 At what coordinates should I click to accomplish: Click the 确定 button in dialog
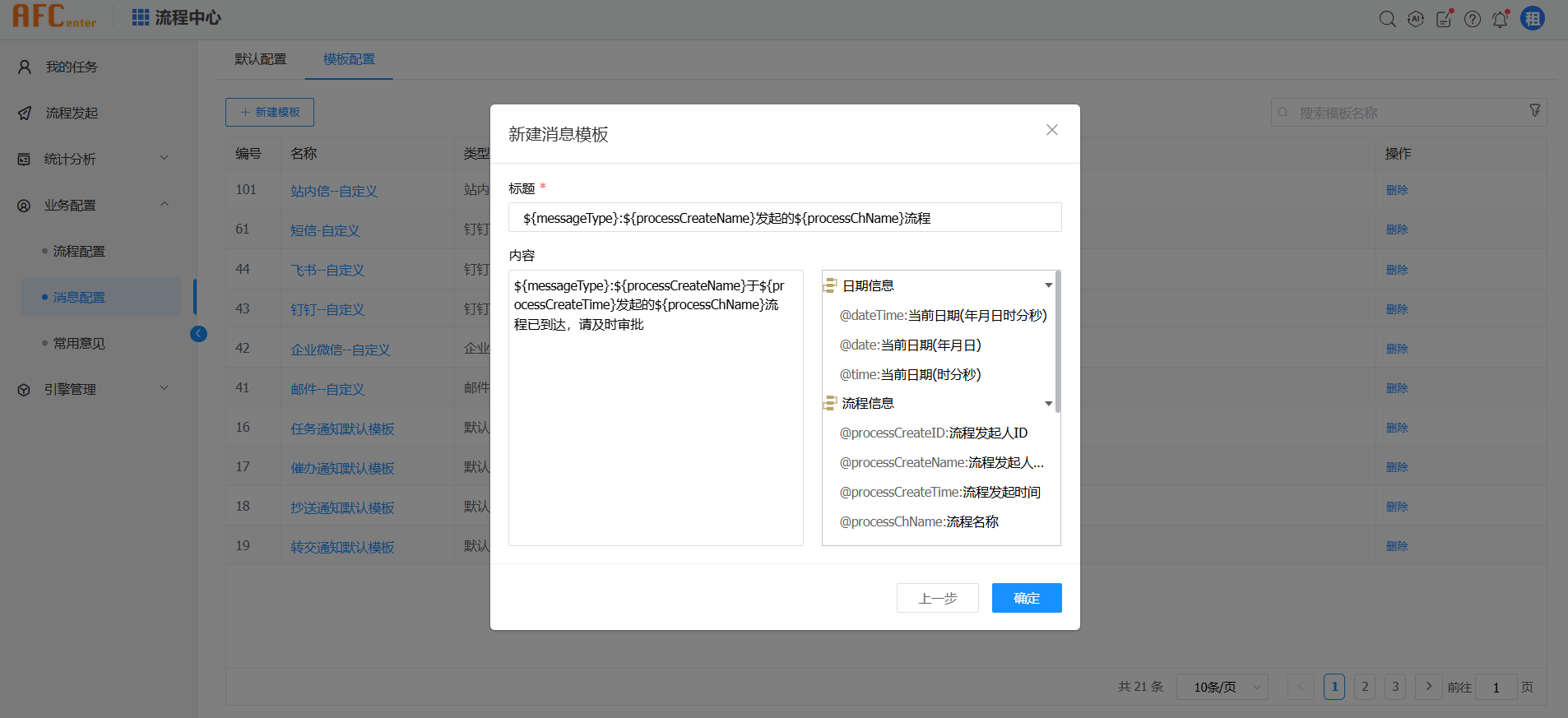click(x=1026, y=598)
